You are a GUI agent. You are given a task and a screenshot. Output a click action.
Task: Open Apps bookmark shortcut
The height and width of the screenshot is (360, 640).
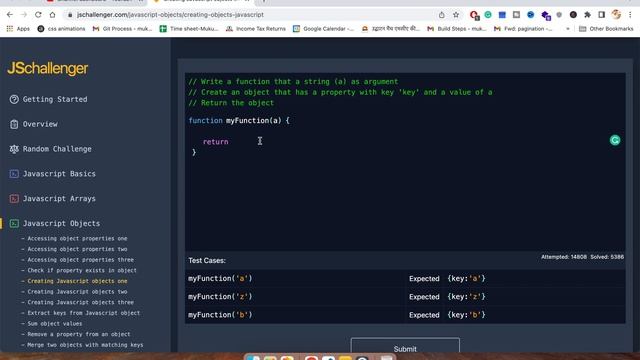coord(18,29)
